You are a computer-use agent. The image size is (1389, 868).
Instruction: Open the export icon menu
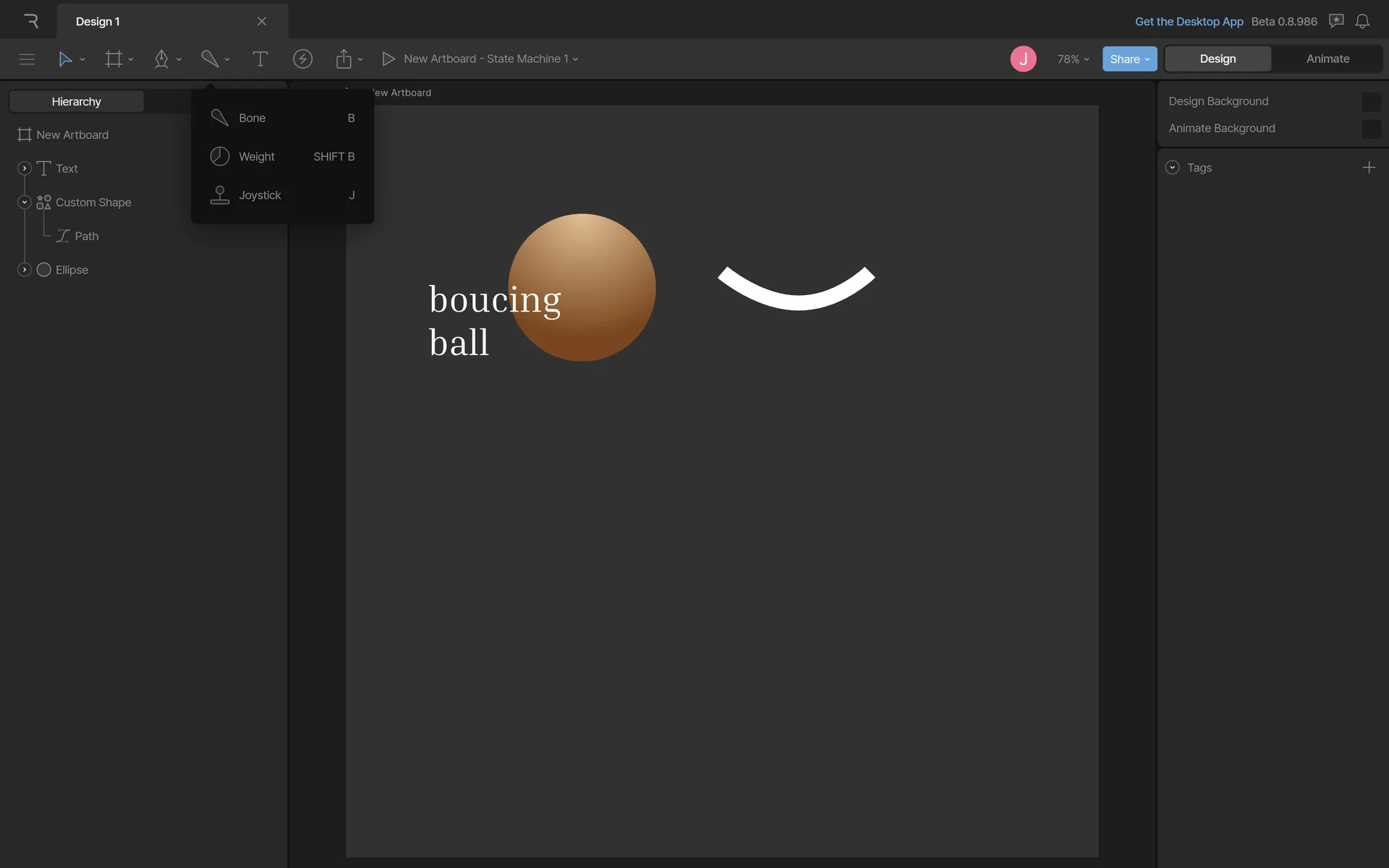344,59
